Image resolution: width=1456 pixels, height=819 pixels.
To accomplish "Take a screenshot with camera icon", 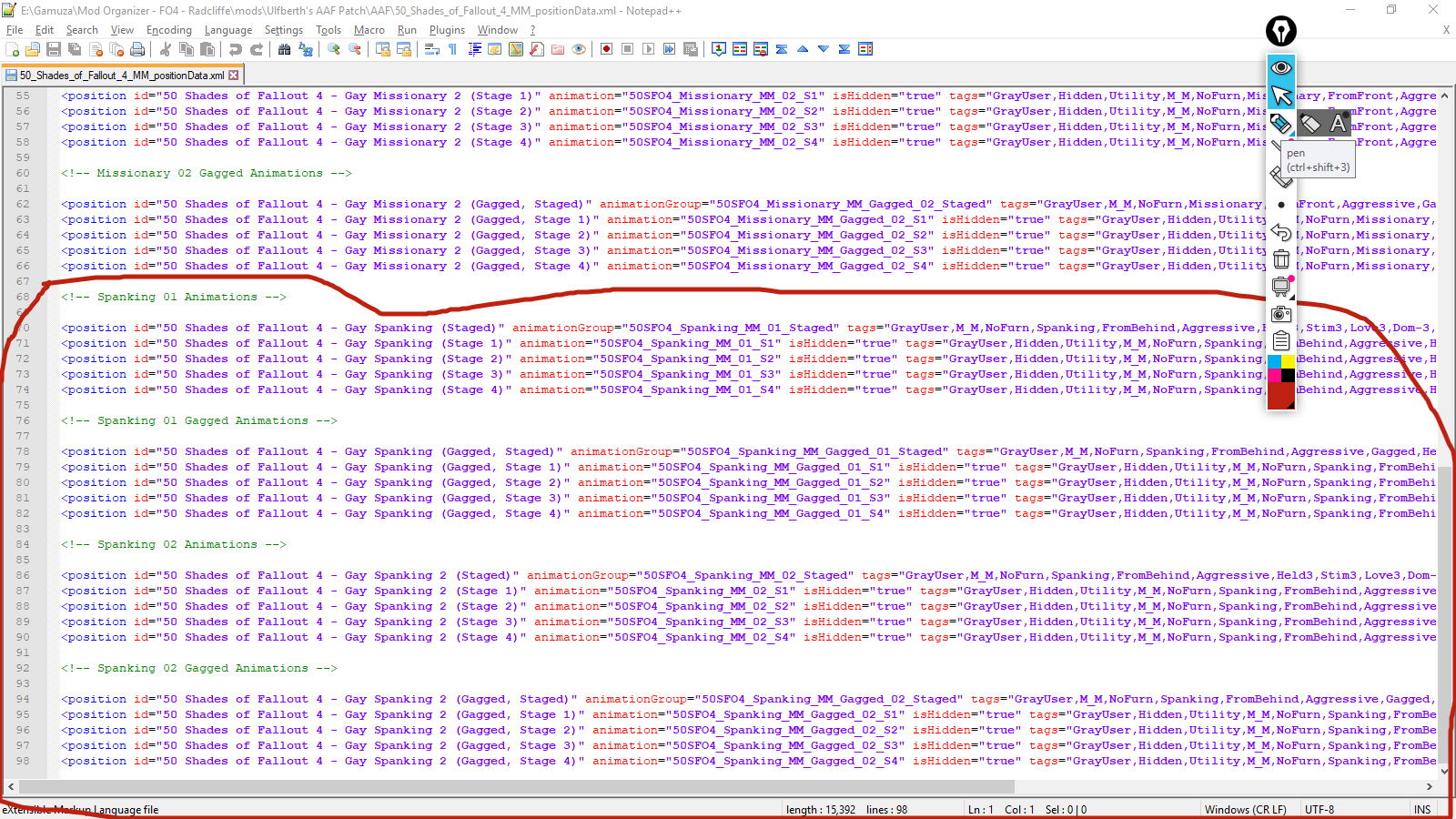I will (1281, 314).
